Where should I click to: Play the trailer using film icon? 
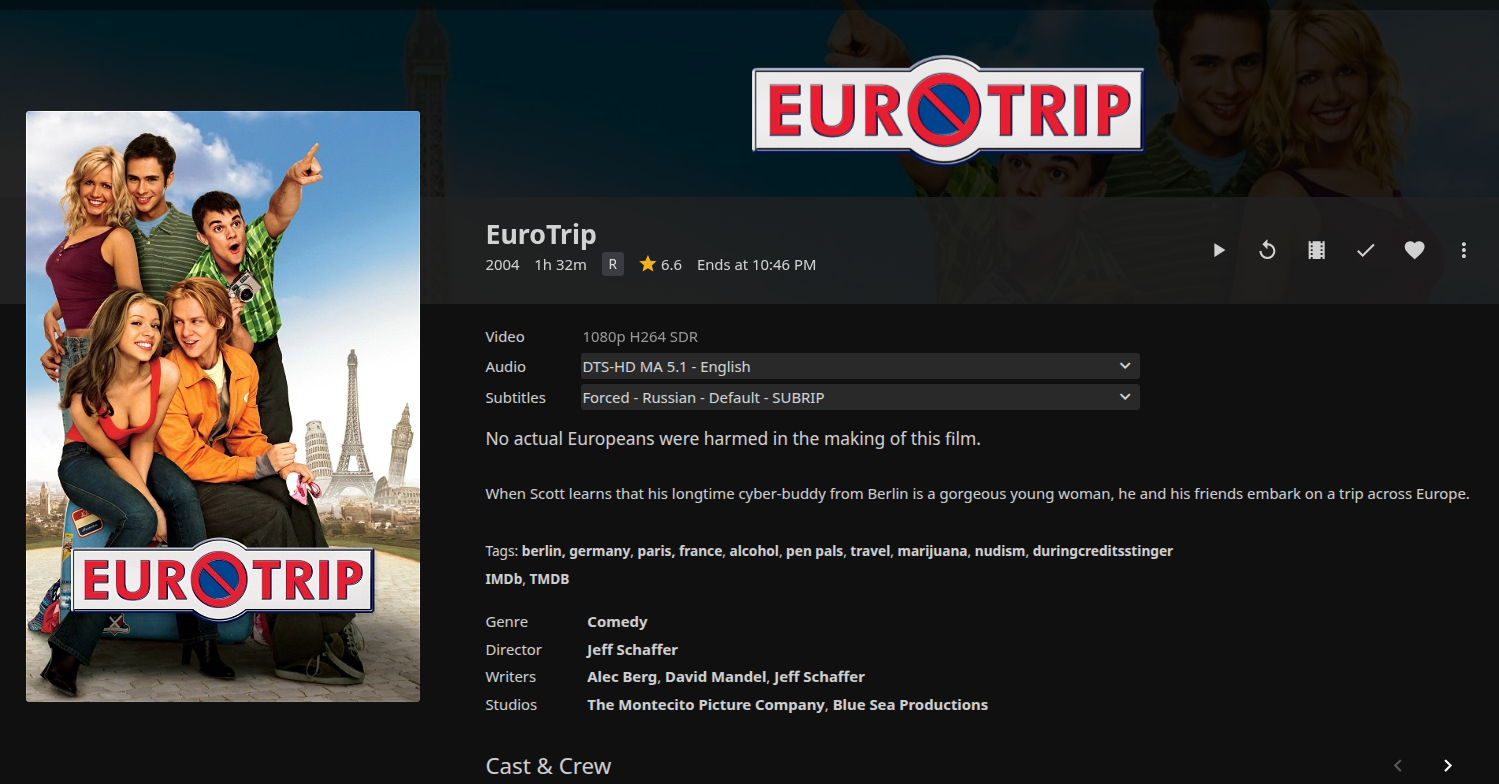tap(1316, 250)
